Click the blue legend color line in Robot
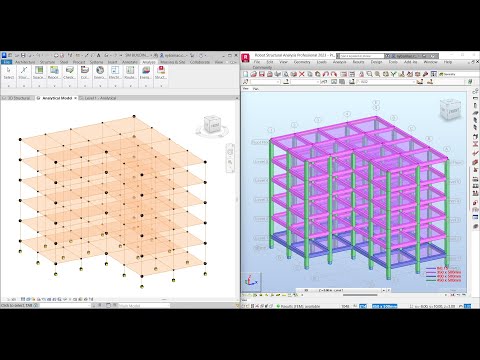The width and height of the screenshot is (480, 360). 431,276
